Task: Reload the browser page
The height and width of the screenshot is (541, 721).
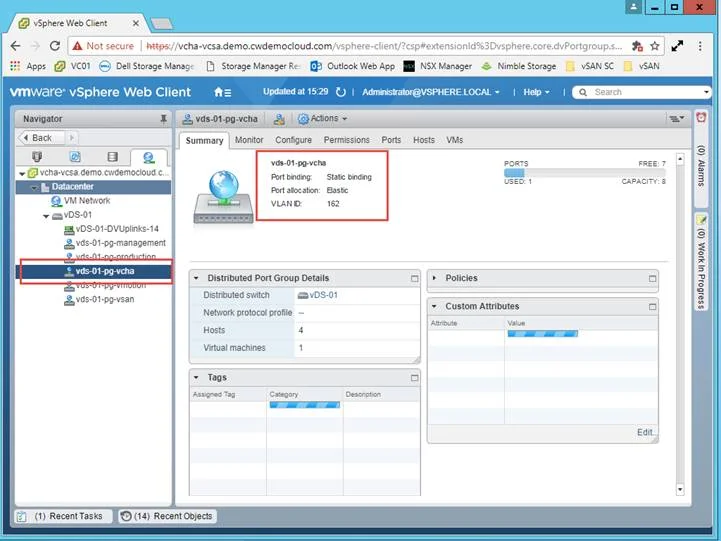Action: point(55,46)
